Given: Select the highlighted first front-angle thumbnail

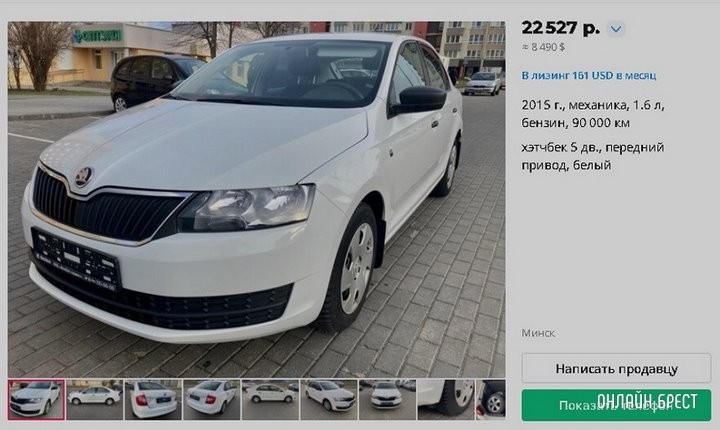Looking at the screenshot, I should click(37, 399).
